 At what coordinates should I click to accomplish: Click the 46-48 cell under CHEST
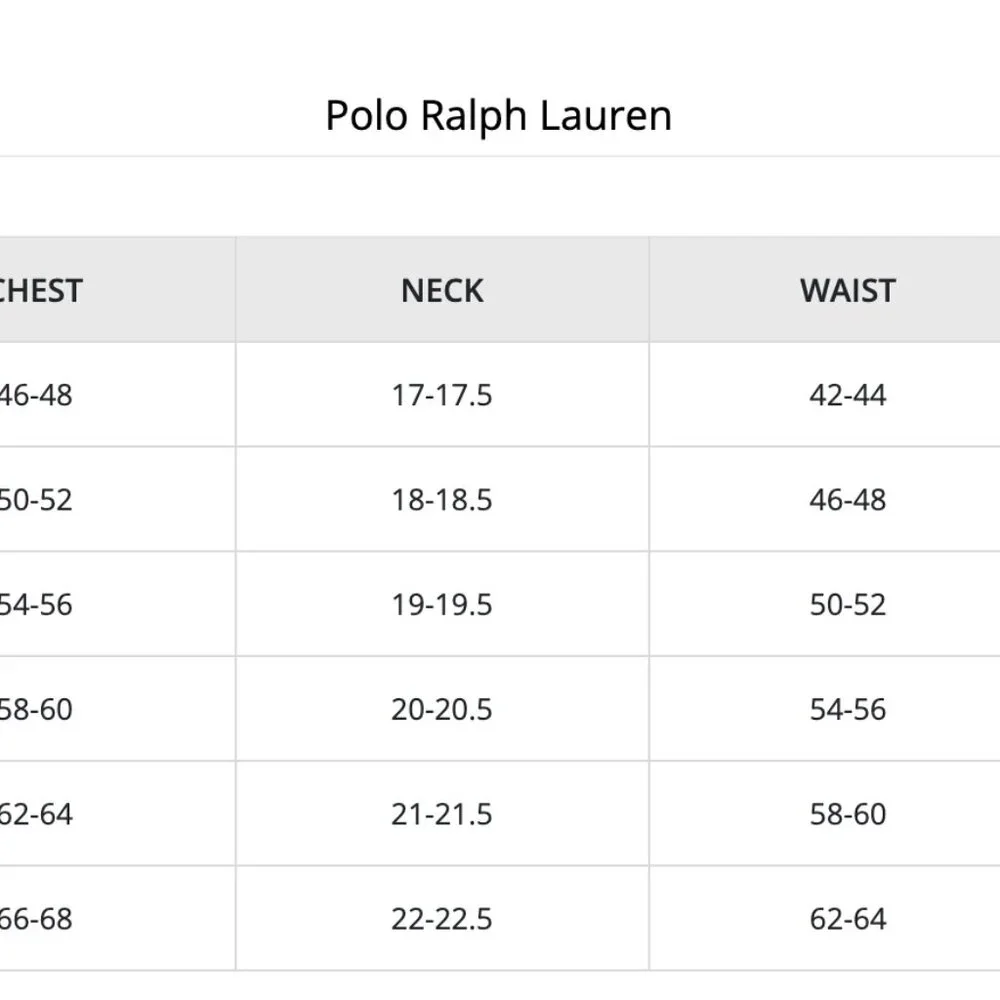tap(117, 395)
